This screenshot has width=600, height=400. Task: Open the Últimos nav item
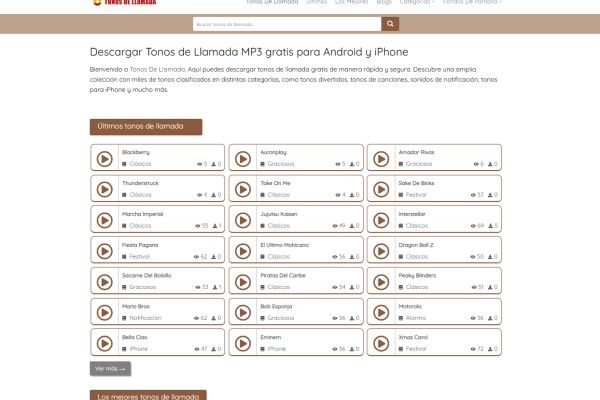click(x=317, y=2)
